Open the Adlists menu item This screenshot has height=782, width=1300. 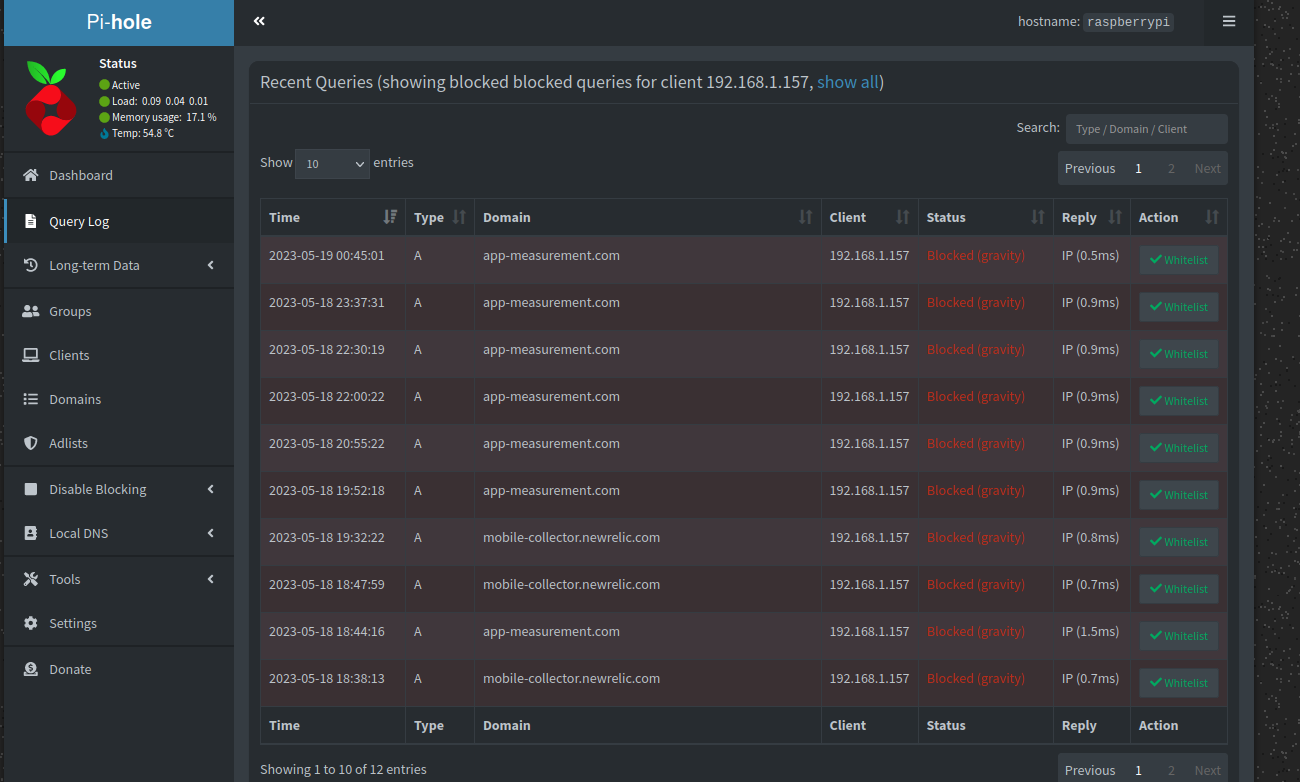[119, 443]
